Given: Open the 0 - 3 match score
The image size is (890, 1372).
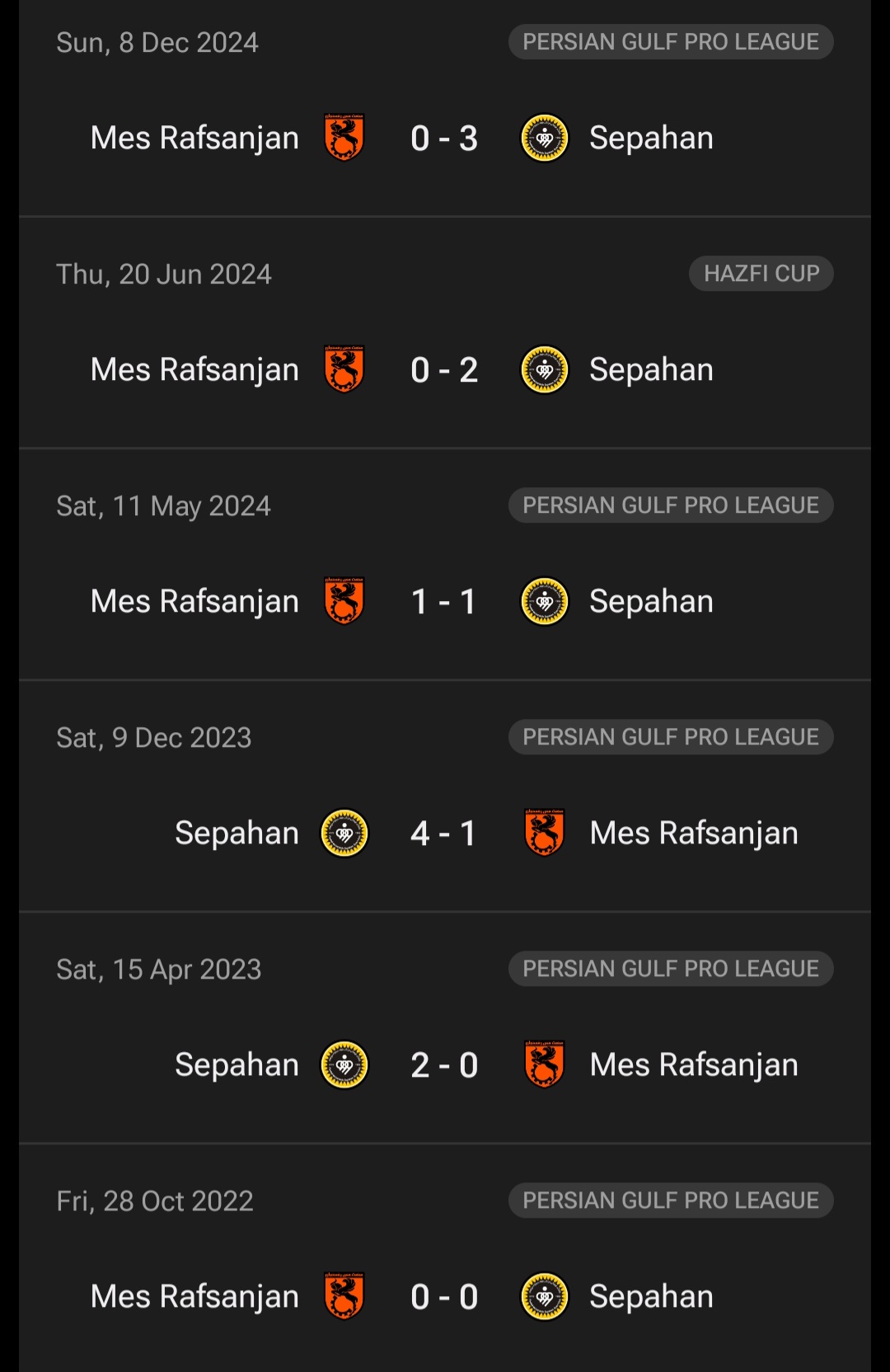Looking at the screenshot, I should pyautogui.click(x=444, y=139).
